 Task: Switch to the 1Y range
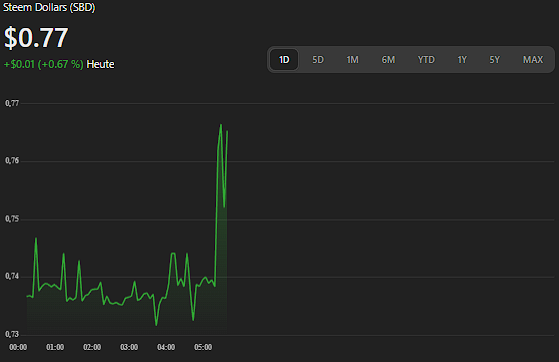[462, 60]
